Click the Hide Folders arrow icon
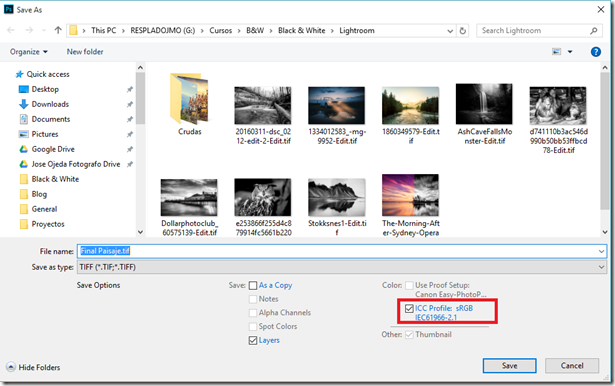The width and height of the screenshot is (615, 386). point(11,367)
